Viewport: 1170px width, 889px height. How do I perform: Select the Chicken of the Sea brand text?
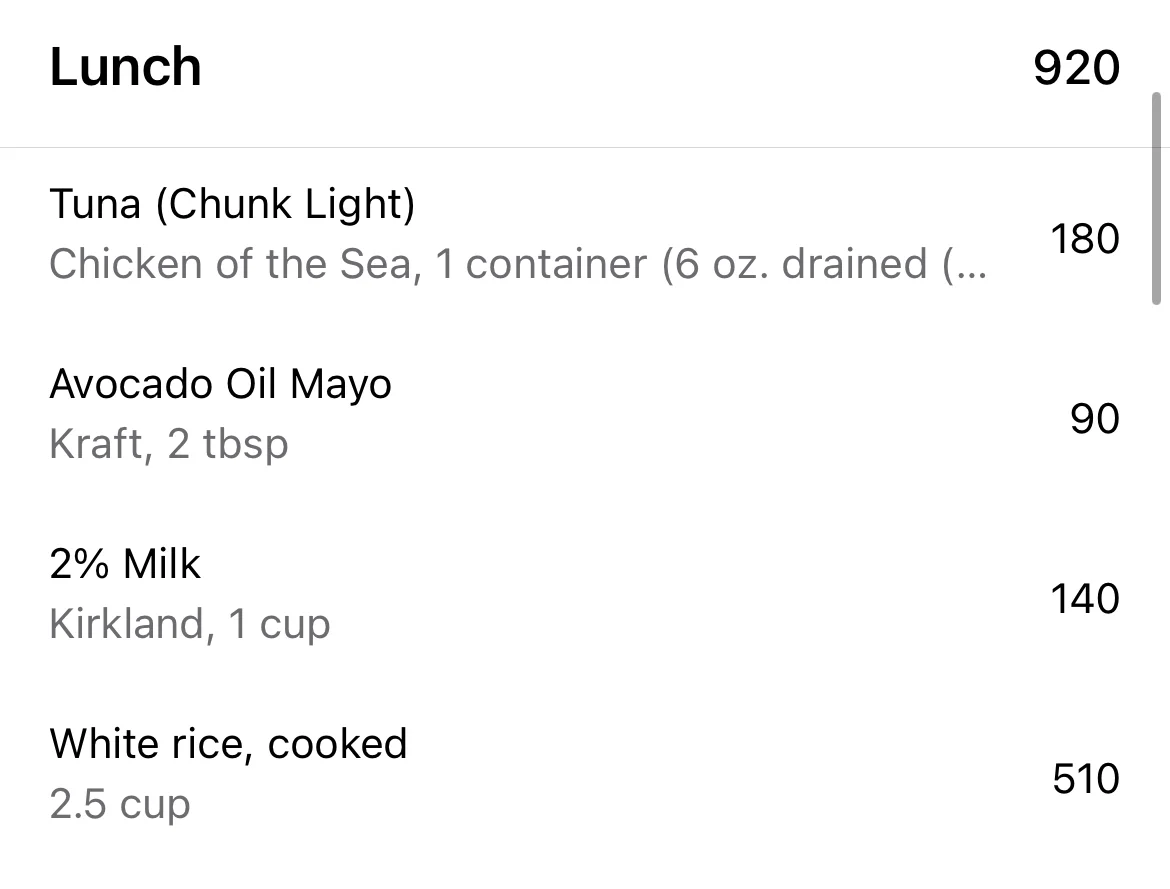point(231,263)
